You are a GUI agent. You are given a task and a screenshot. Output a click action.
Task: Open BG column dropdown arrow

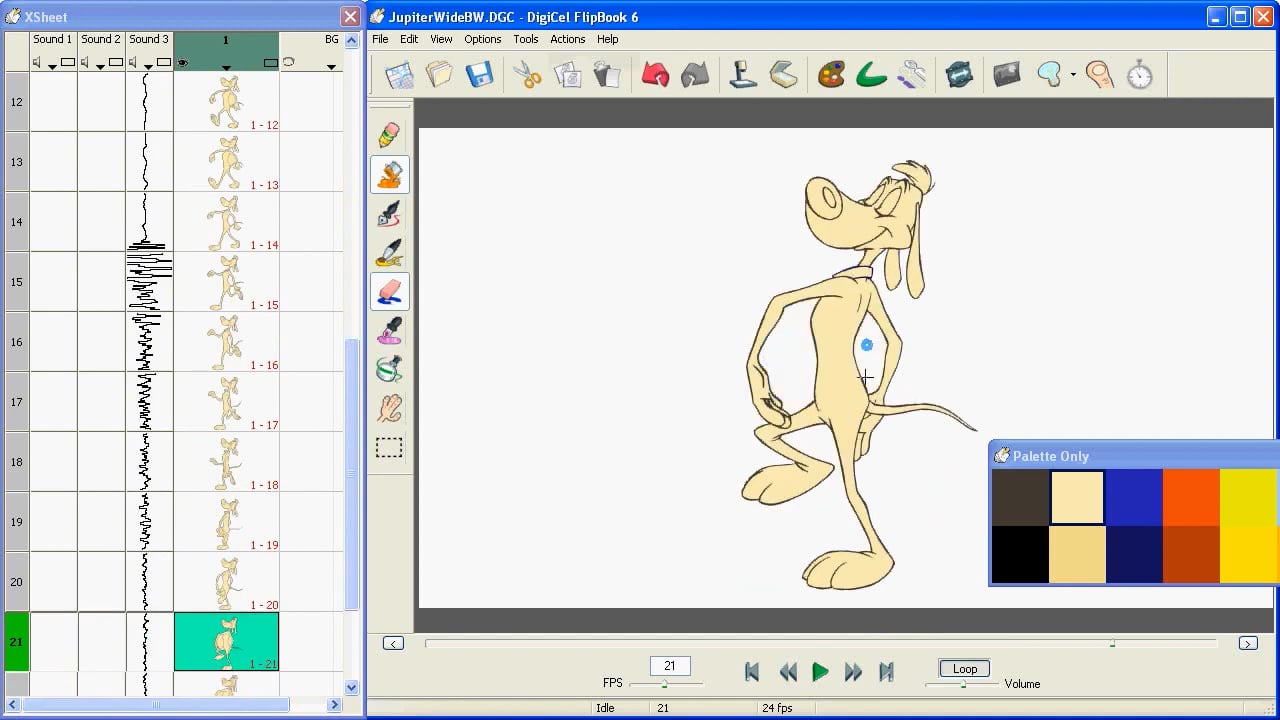point(331,67)
